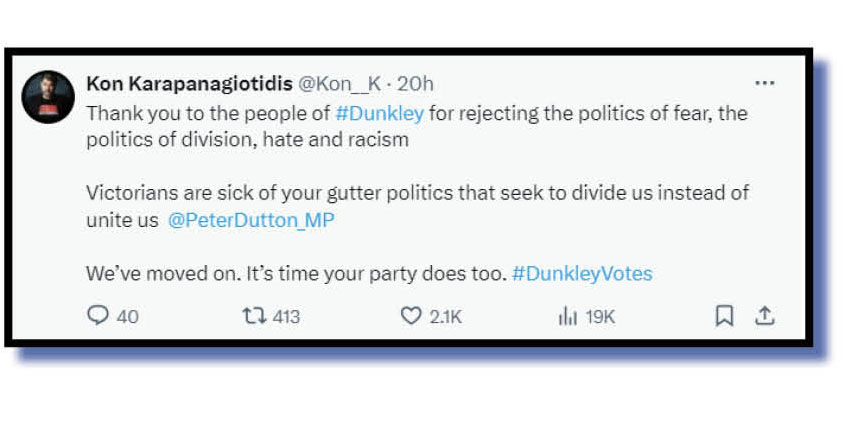Click the reply speech bubble icon
Screen dimensions: 845x438
(97, 316)
